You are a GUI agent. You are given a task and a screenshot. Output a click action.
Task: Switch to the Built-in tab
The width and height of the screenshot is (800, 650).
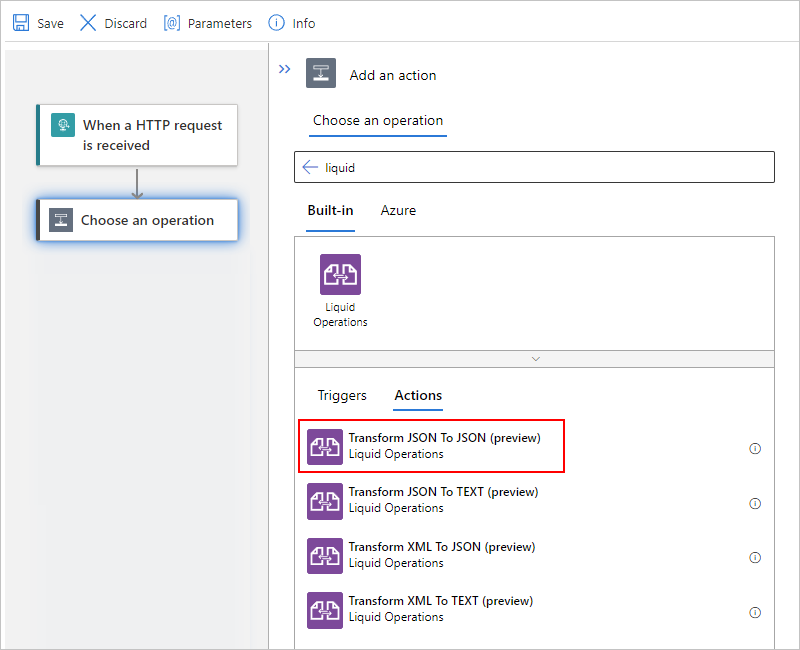click(330, 211)
